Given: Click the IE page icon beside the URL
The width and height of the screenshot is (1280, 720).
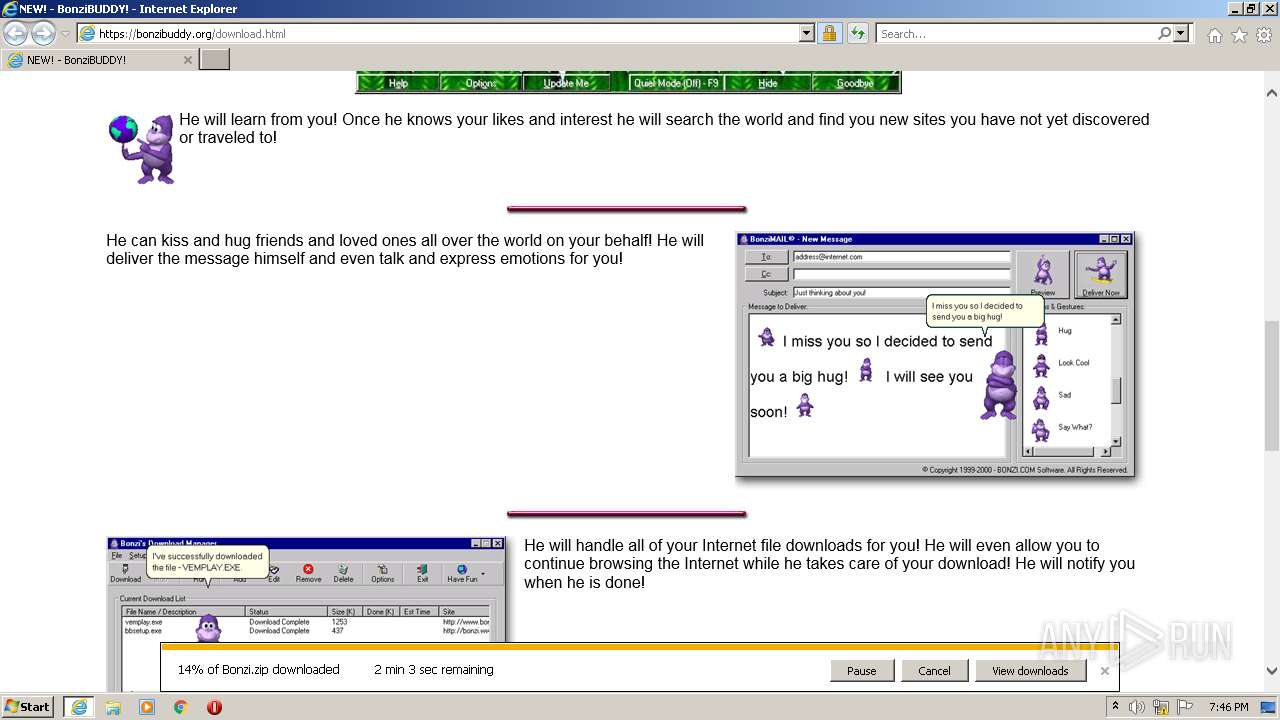Looking at the screenshot, I should [x=87, y=33].
